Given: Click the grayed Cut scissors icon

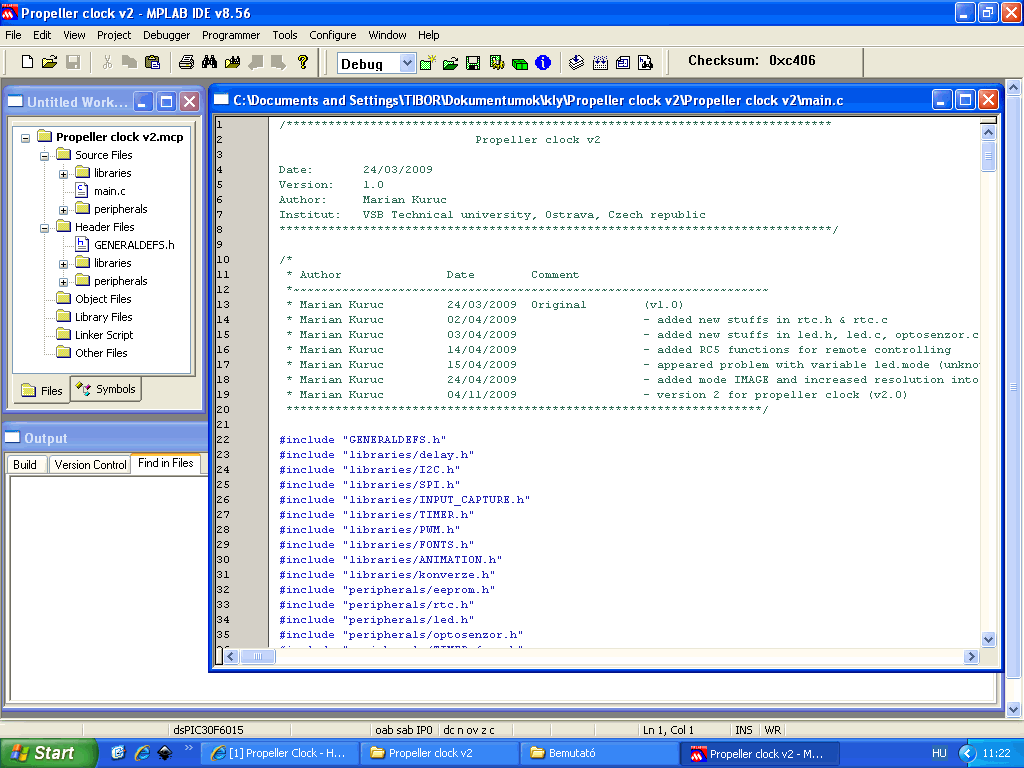Looking at the screenshot, I should tap(107, 62).
